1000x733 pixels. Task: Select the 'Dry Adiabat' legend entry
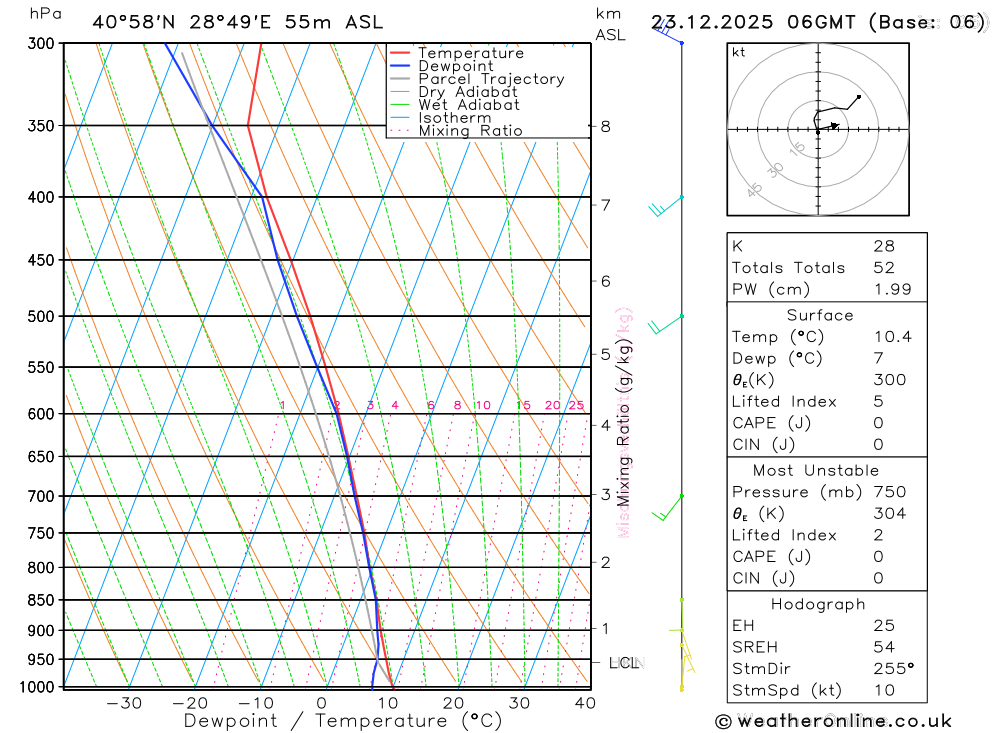(x=467, y=92)
